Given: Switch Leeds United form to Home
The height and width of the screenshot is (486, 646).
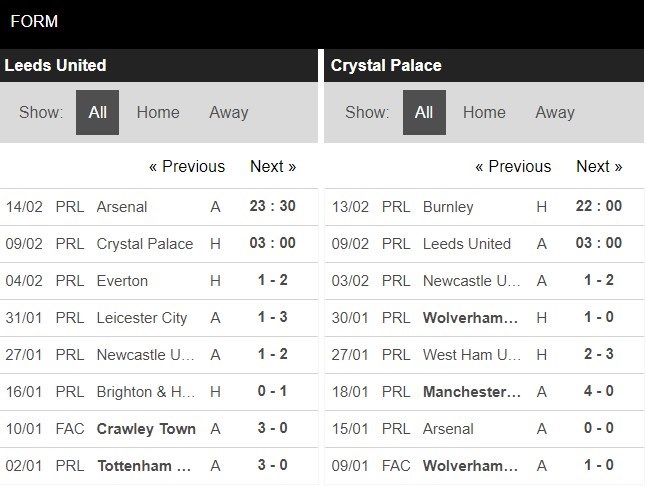Looking at the screenshot, I should (158, 112).
